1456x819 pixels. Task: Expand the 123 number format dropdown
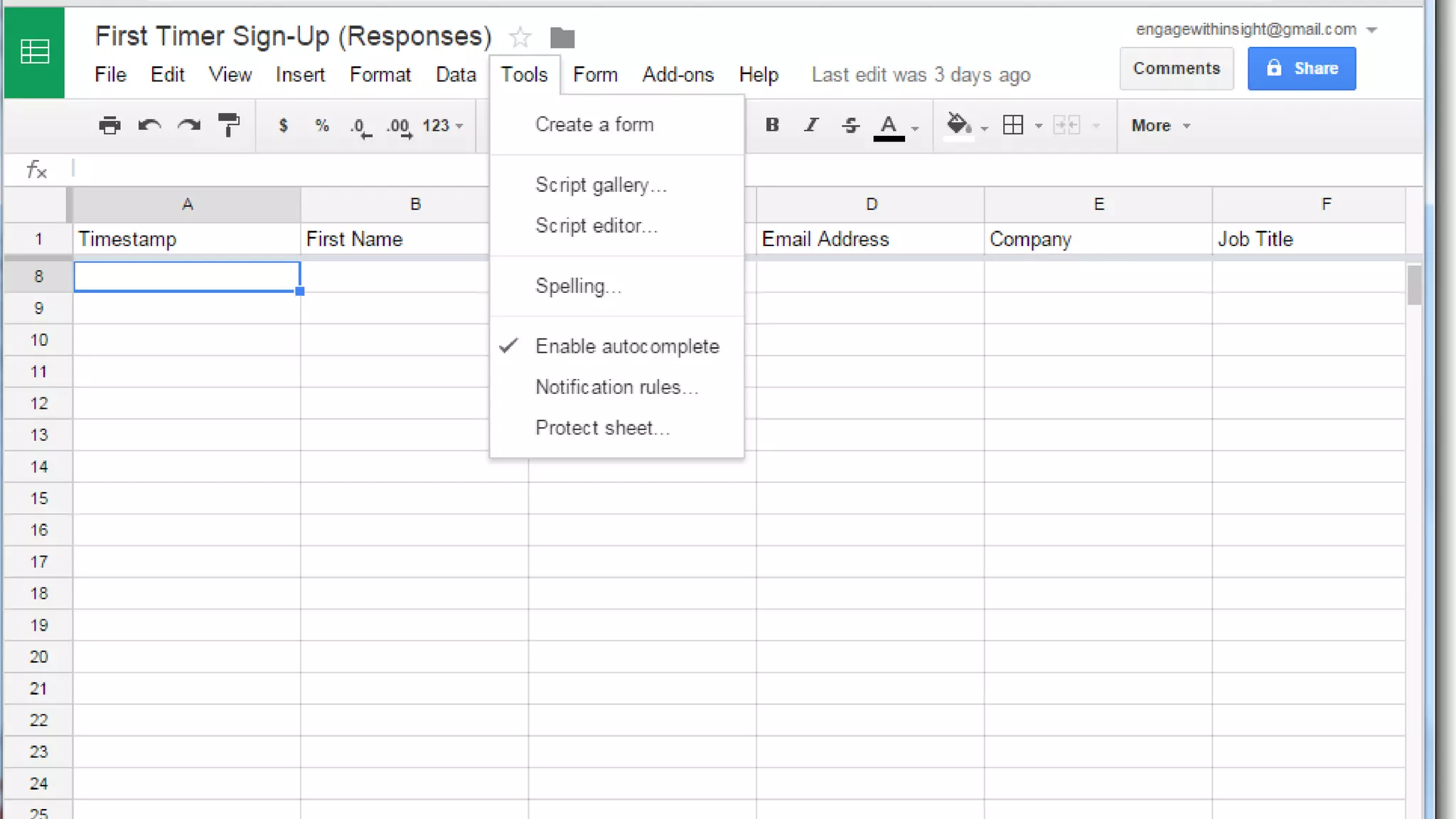click(x=442, y=126)
